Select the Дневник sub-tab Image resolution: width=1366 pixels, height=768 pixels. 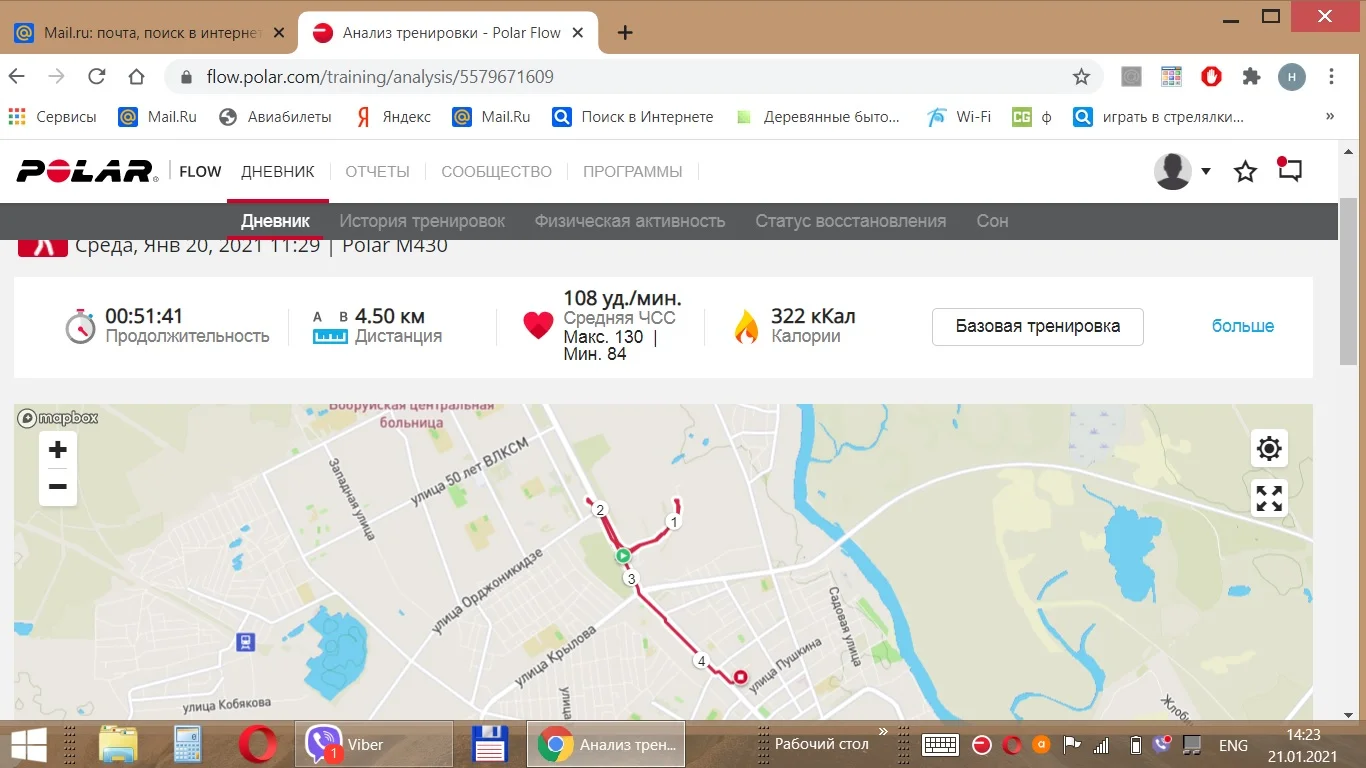[x=275, y=221]
